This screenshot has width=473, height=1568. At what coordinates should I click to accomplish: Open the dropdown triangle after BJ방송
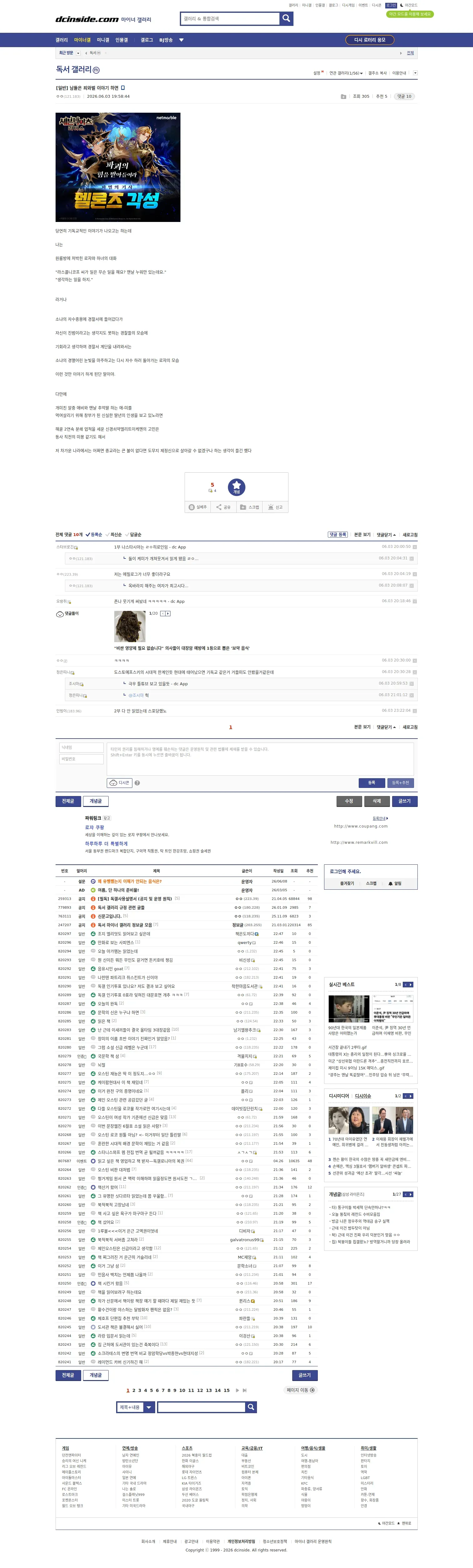click(181, 40)
